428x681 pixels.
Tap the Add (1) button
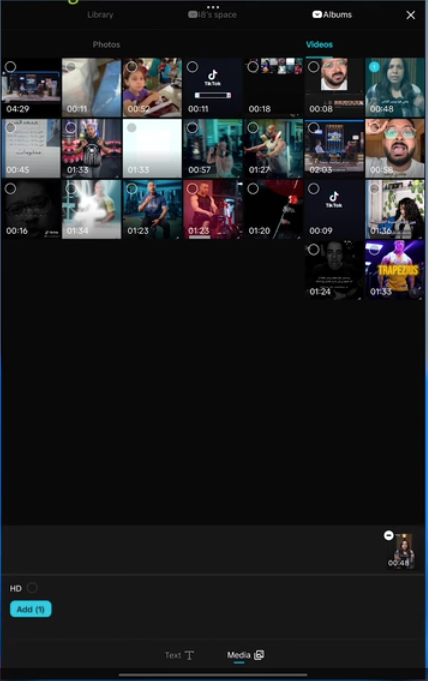30,609
